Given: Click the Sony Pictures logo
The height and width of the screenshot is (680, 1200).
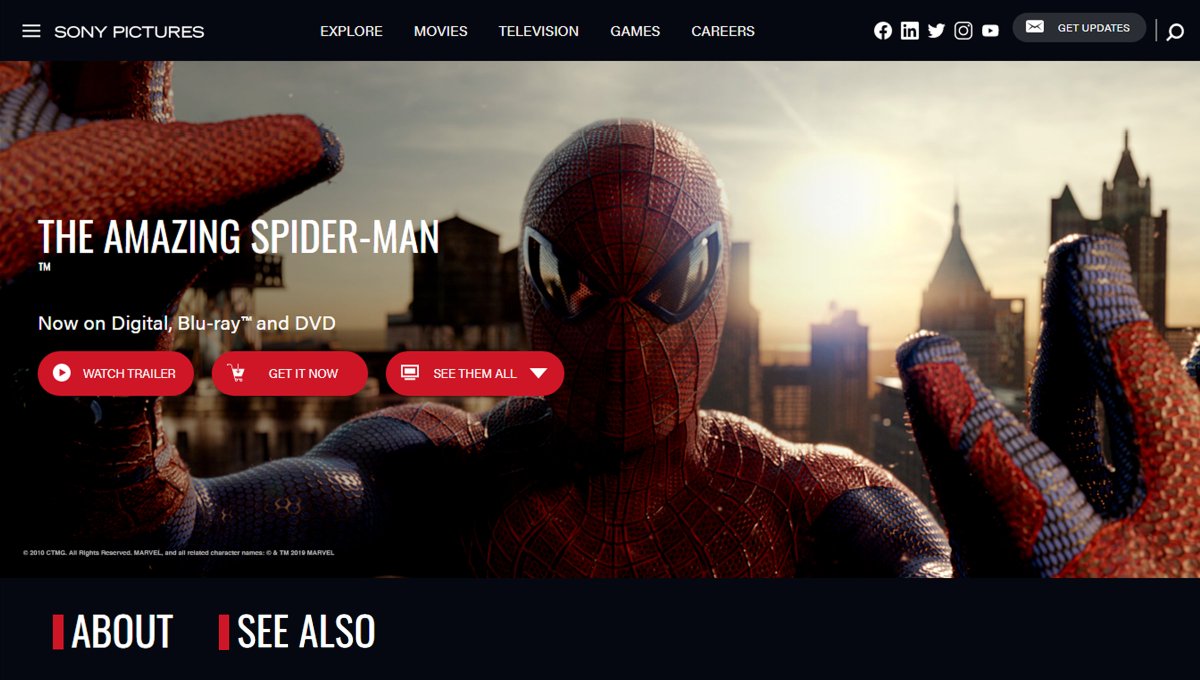Looking at the screenshot, I should click(x=129, y=32).
